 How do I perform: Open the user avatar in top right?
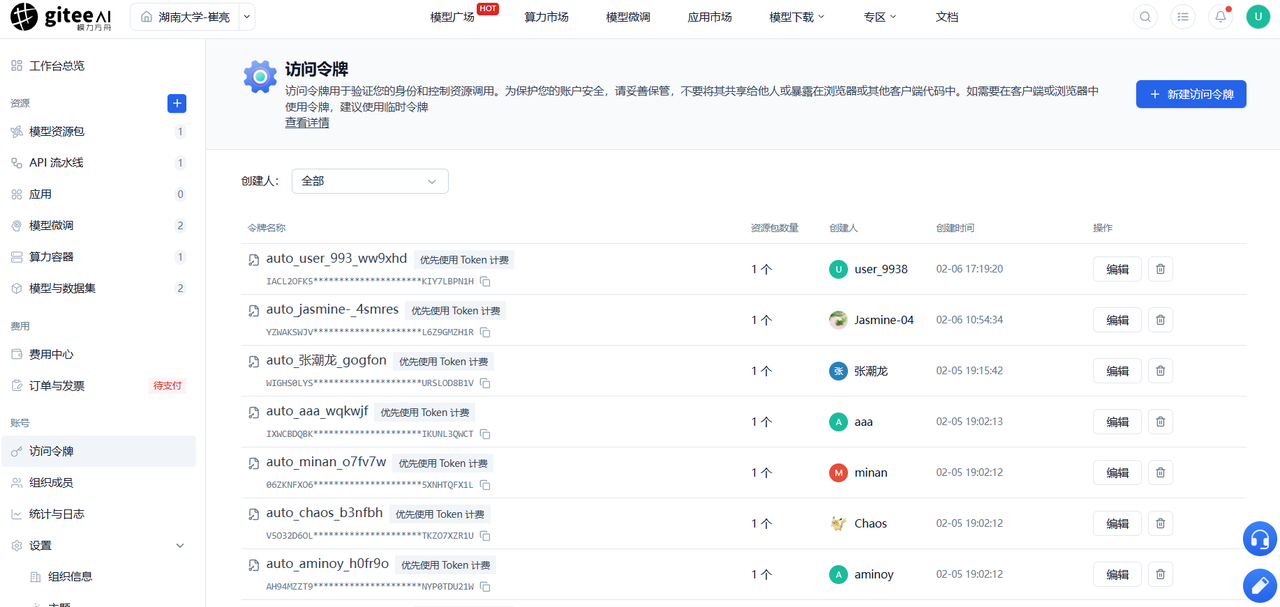1258,17
